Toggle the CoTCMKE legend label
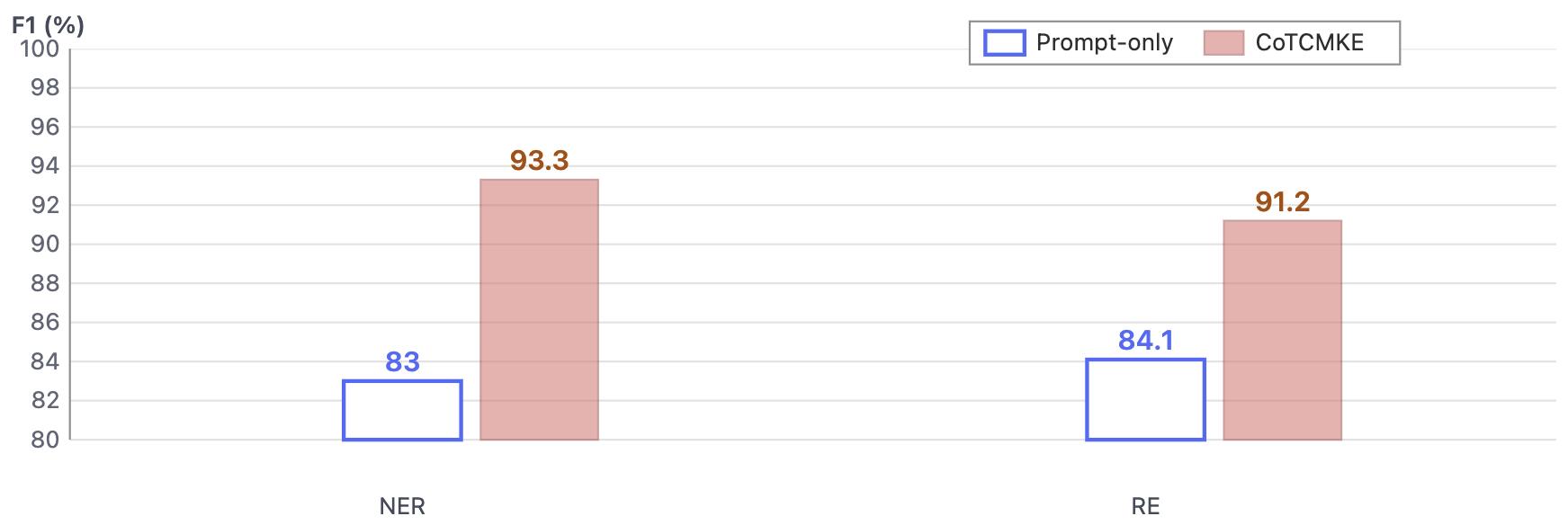 pyautogui.click(x=1309, y=43)
